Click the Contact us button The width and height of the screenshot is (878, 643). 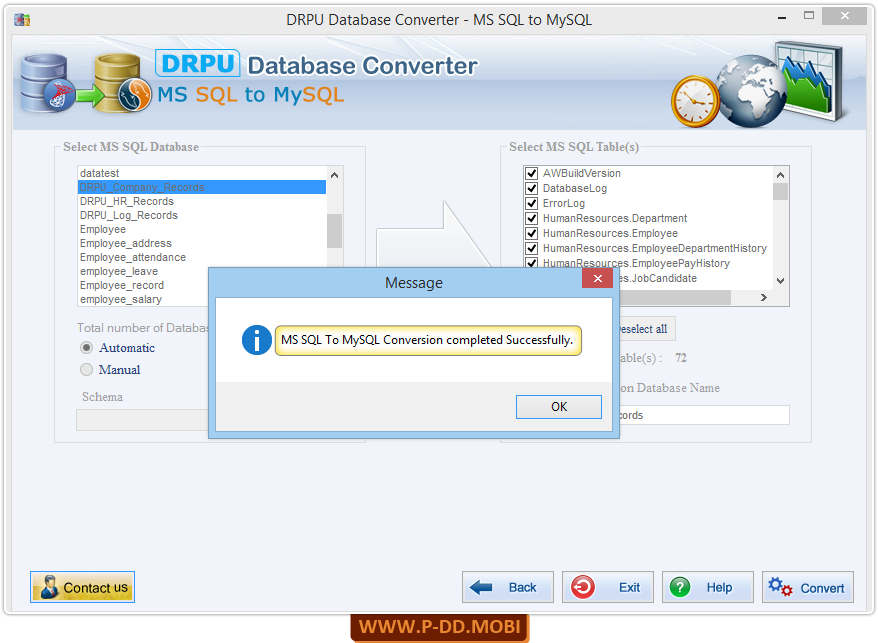coord(82,587)
